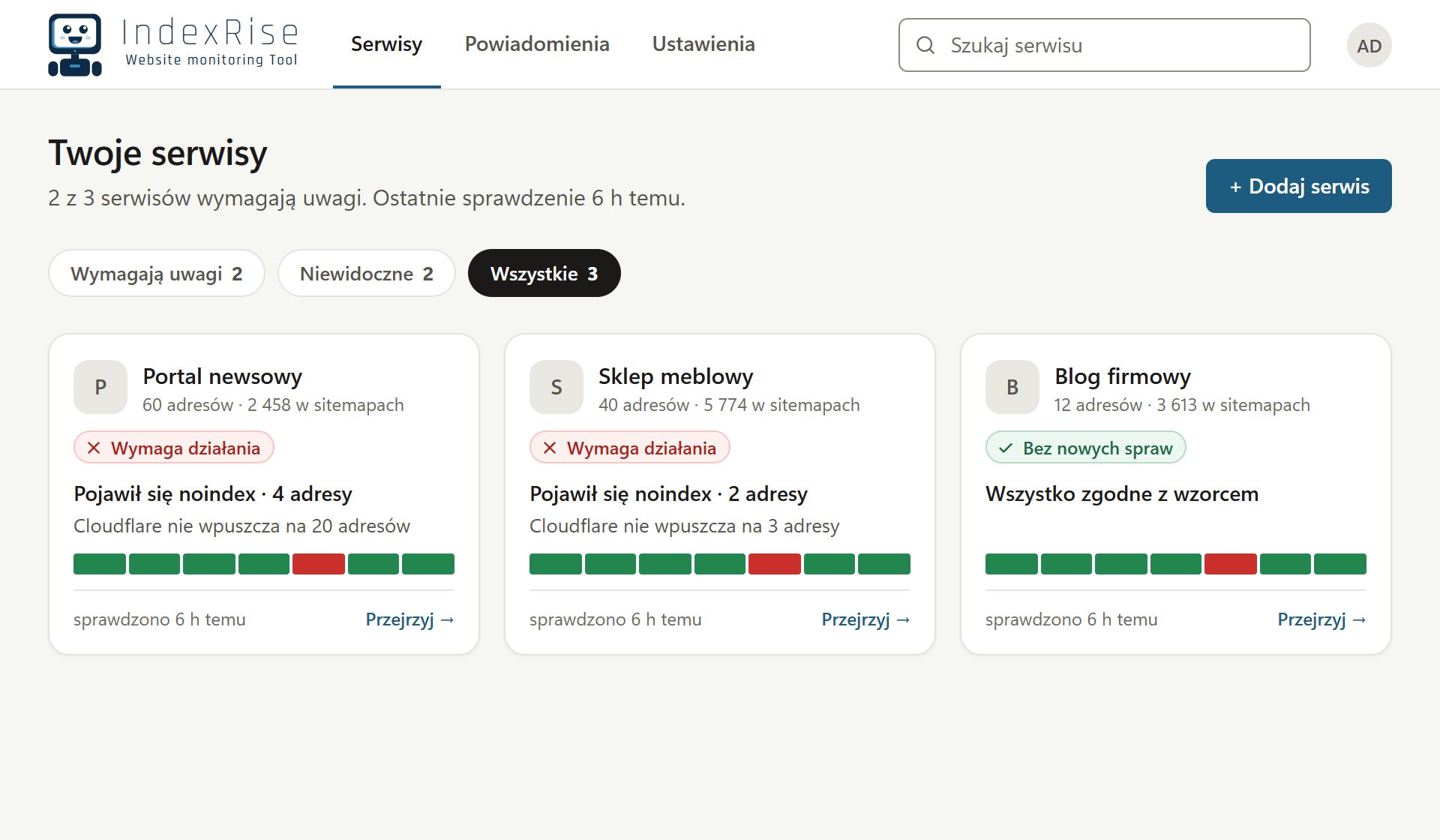The image size is (1440, 840).
Task: Click Przejrzyj on Sklep meblowy card
Action: [x=865, y=619]
